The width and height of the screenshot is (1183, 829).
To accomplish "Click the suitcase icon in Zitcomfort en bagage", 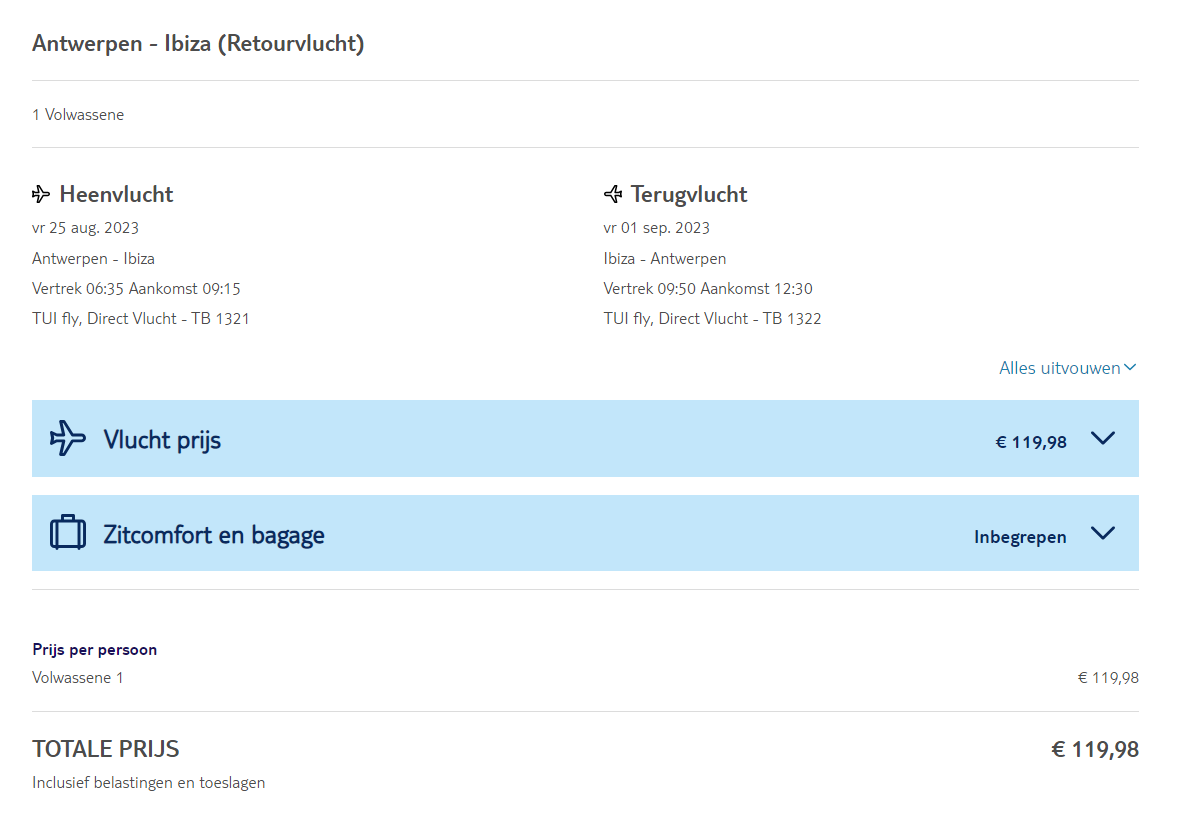I will 68,533.
